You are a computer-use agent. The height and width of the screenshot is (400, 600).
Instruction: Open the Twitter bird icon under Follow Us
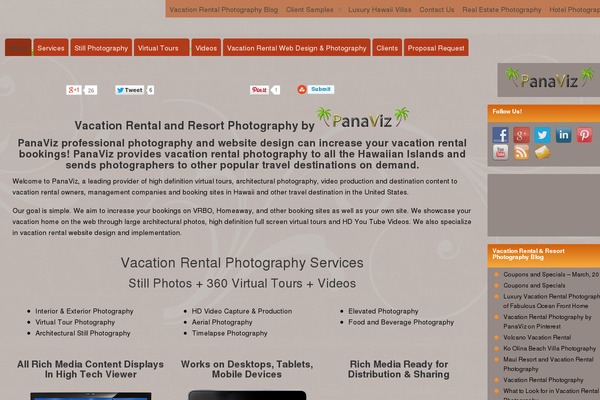point(542,135)
